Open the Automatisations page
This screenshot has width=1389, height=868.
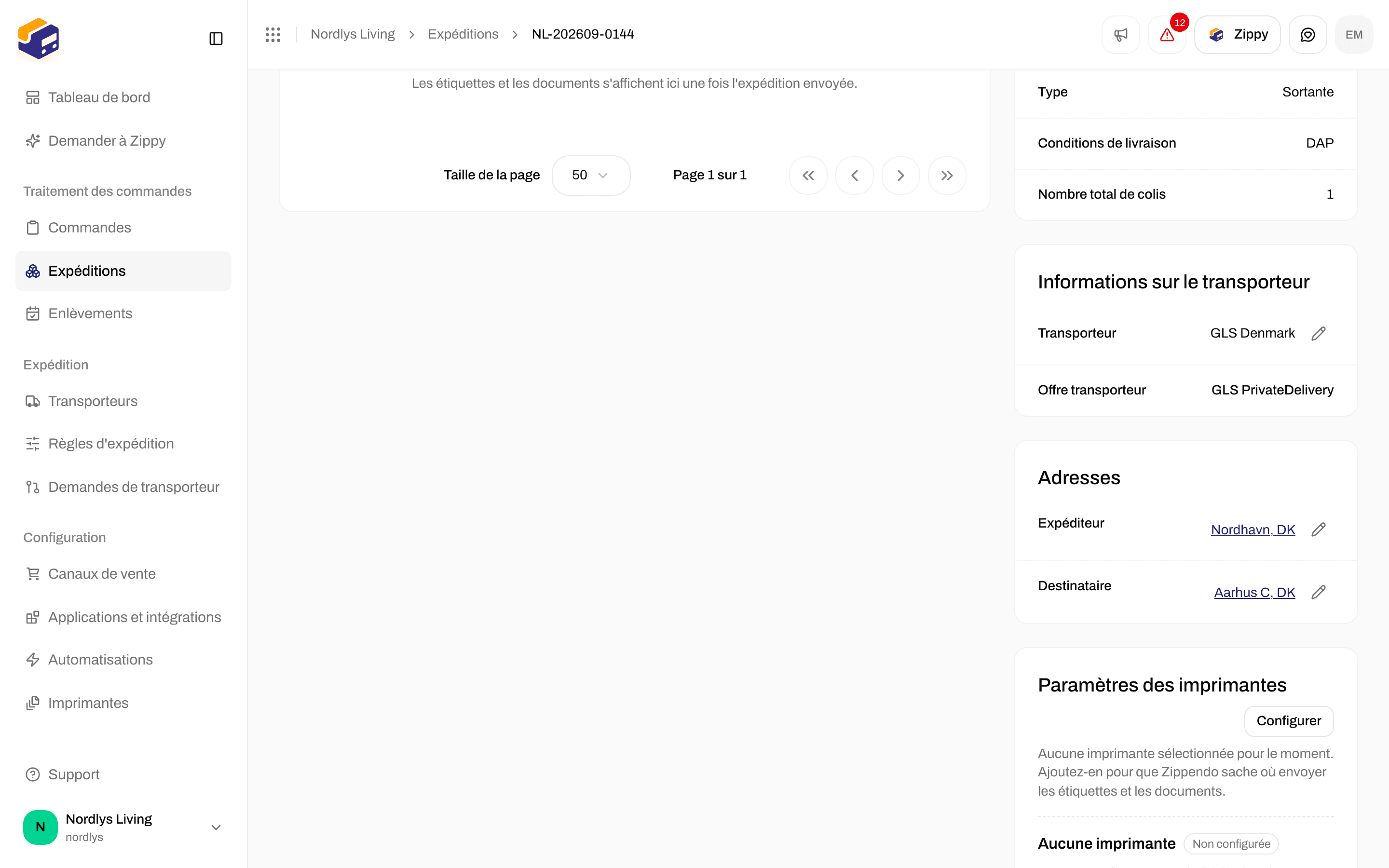(x=123, y=660)
